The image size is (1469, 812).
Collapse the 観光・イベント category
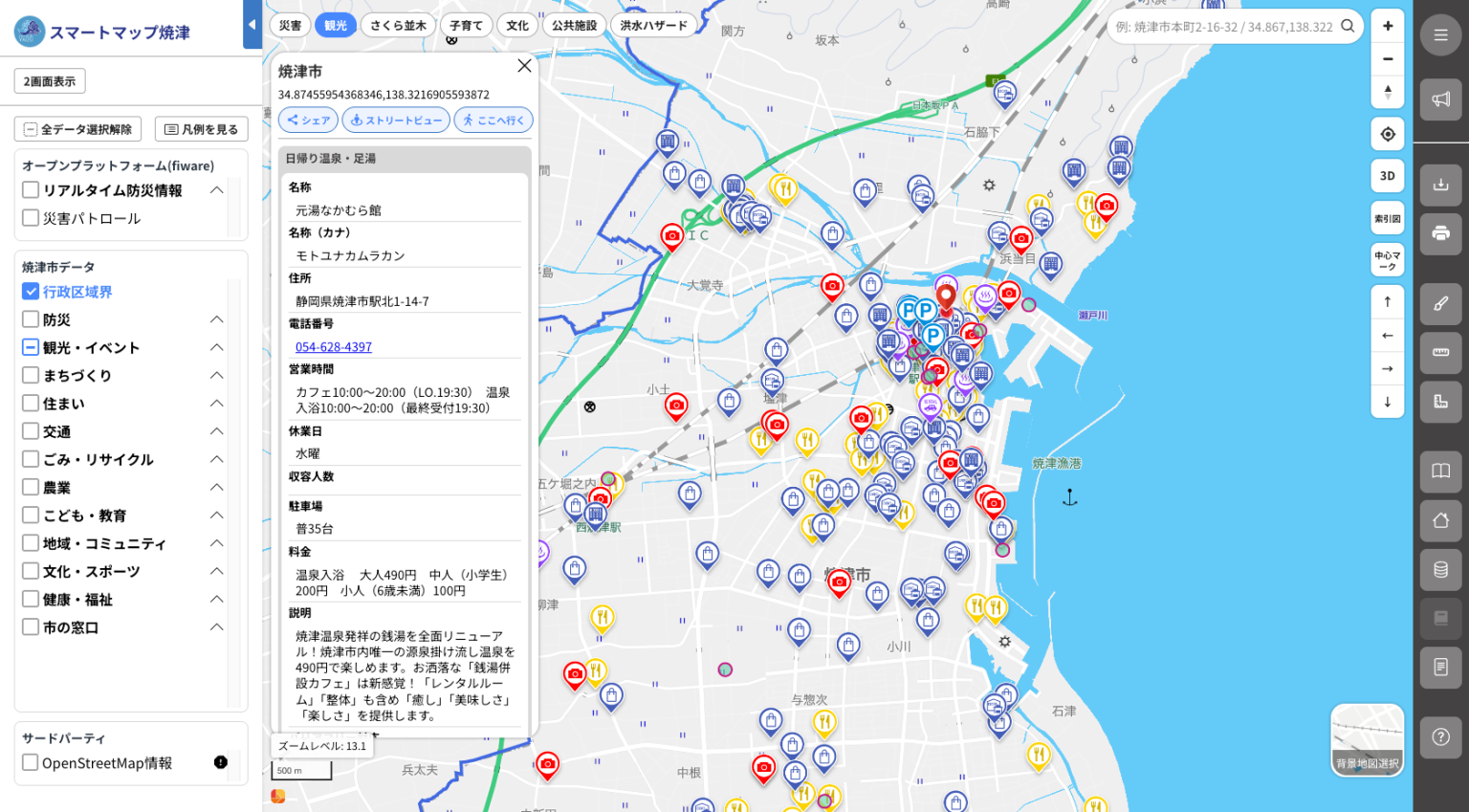(217, 347)
